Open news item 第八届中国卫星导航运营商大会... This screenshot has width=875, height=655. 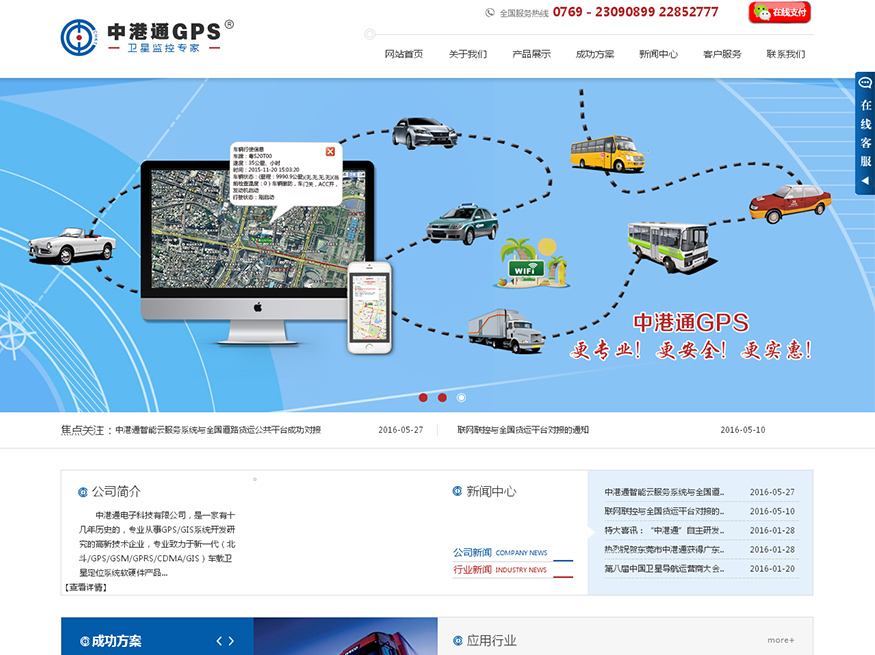tap(664, 569)
